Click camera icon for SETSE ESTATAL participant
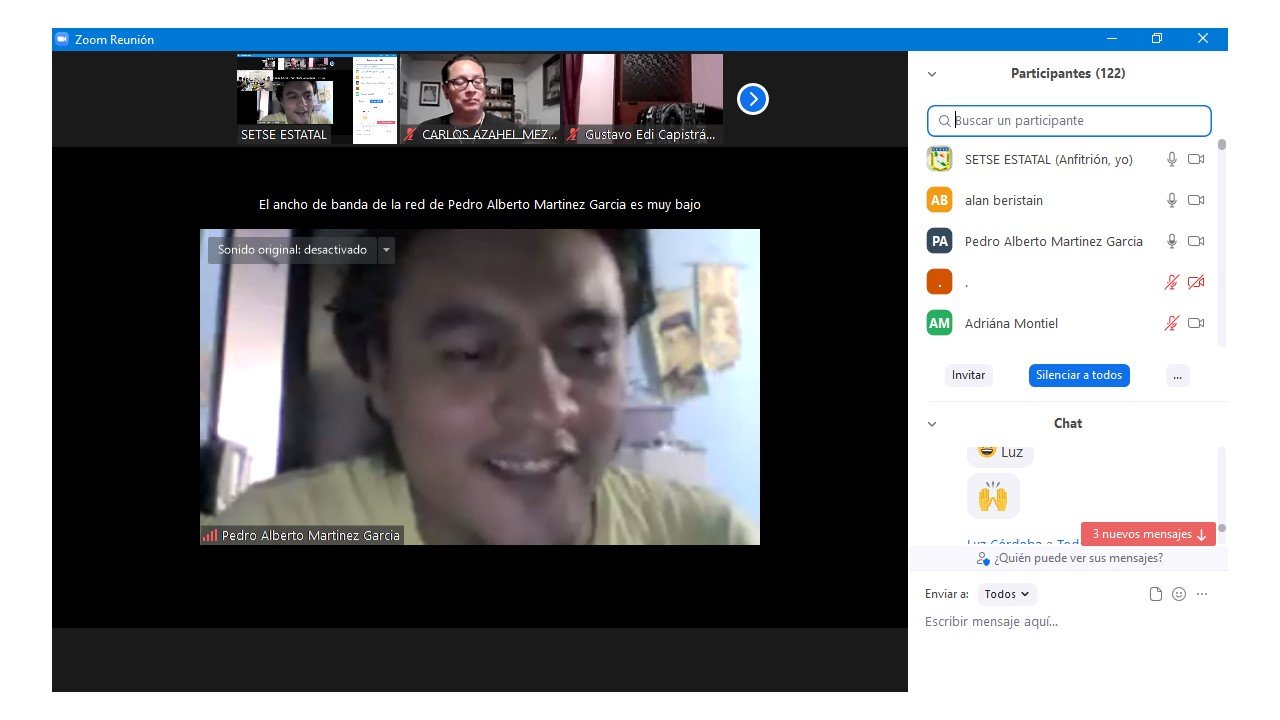The height and width of the screenshot is (720, 1280). tap(1196, 159)
